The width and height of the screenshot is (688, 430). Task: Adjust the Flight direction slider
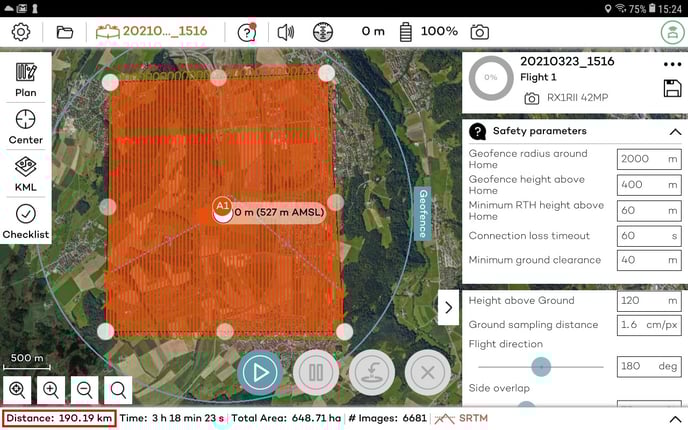(541, 367)
